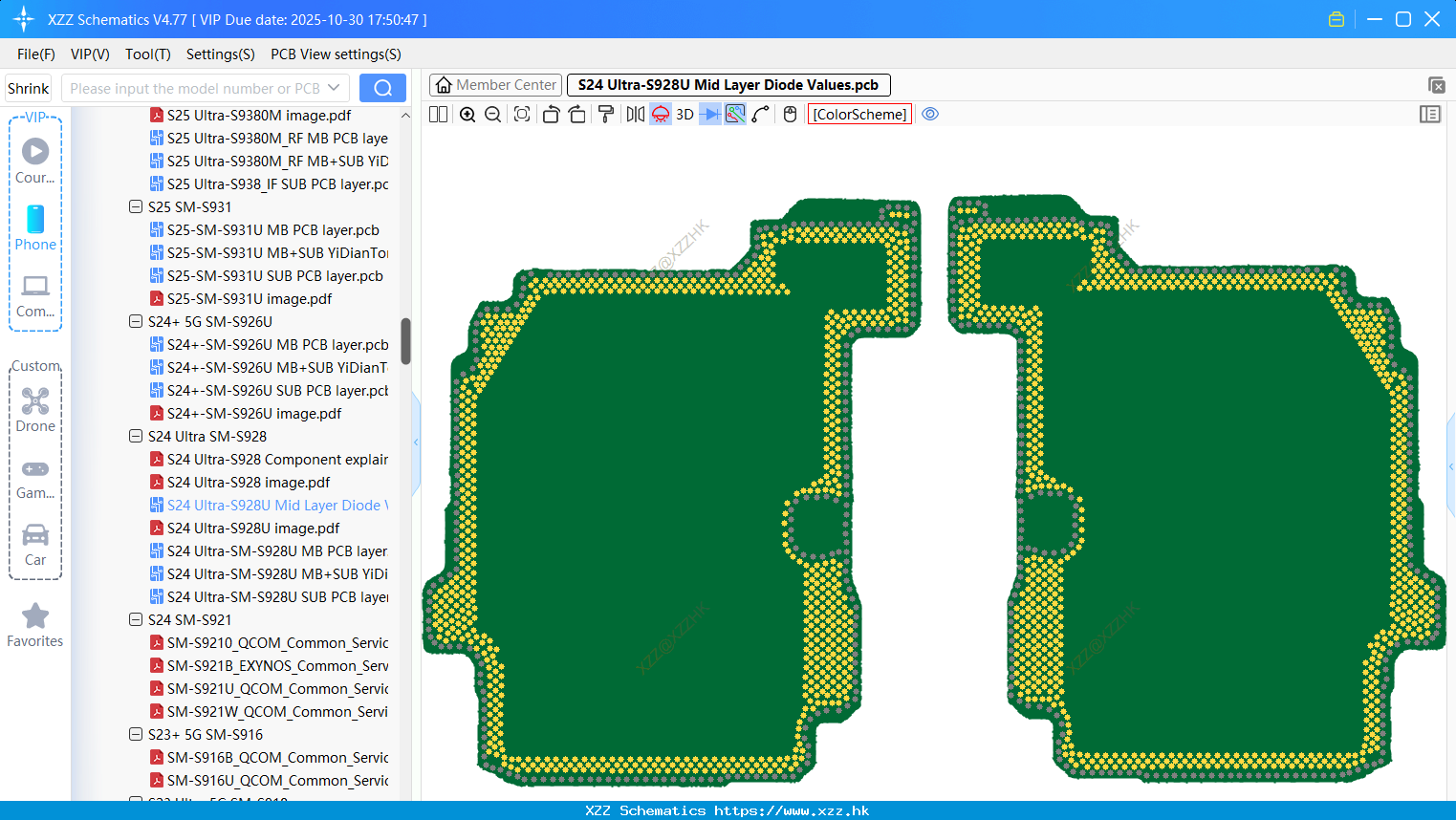Image resolution: width=1456 pixels, height=820 pixels.
Task: Select the Drone sidebar category
Action: coord(35,410)
